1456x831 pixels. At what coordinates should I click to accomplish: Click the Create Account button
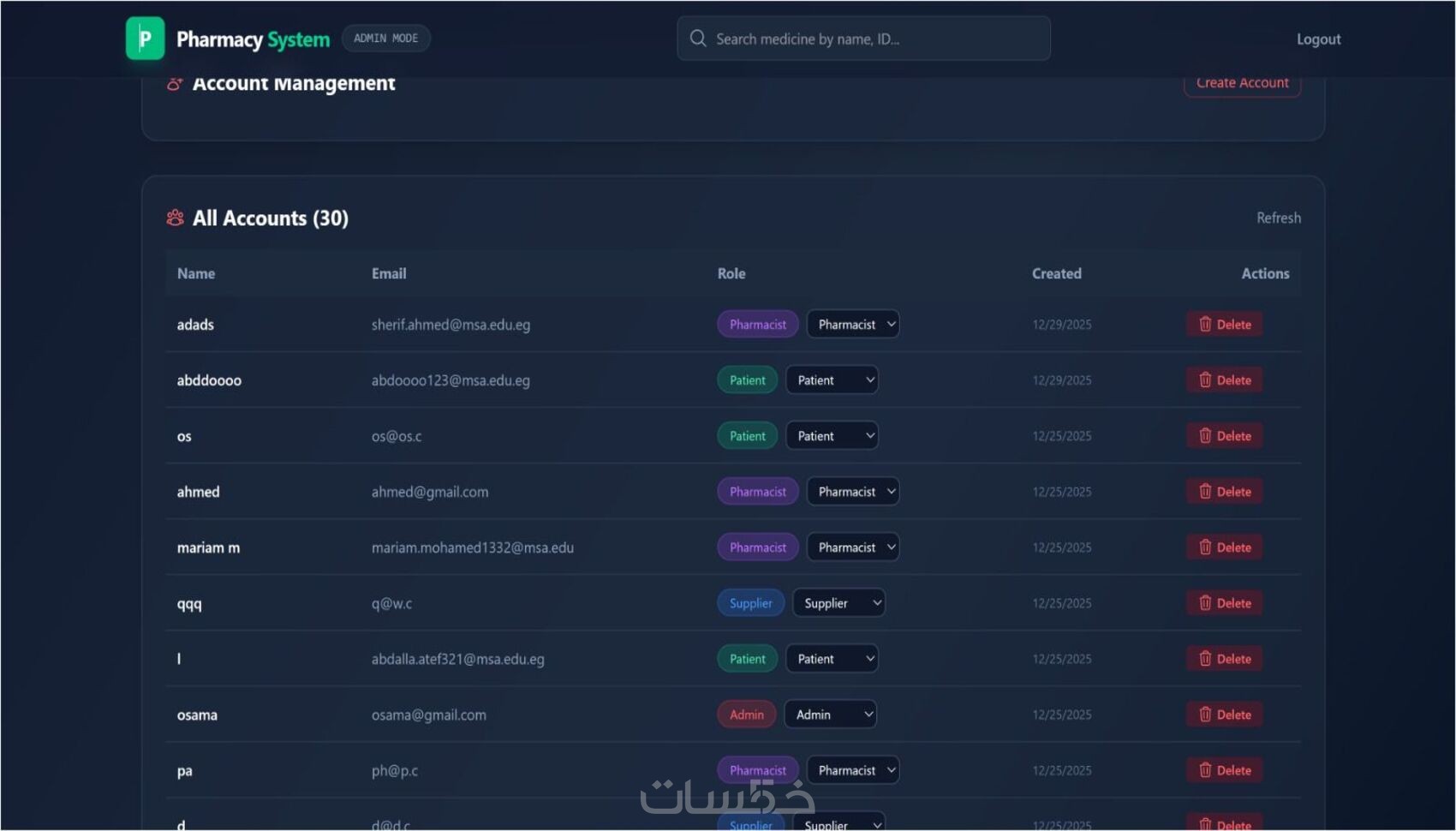click(1242, 83)
